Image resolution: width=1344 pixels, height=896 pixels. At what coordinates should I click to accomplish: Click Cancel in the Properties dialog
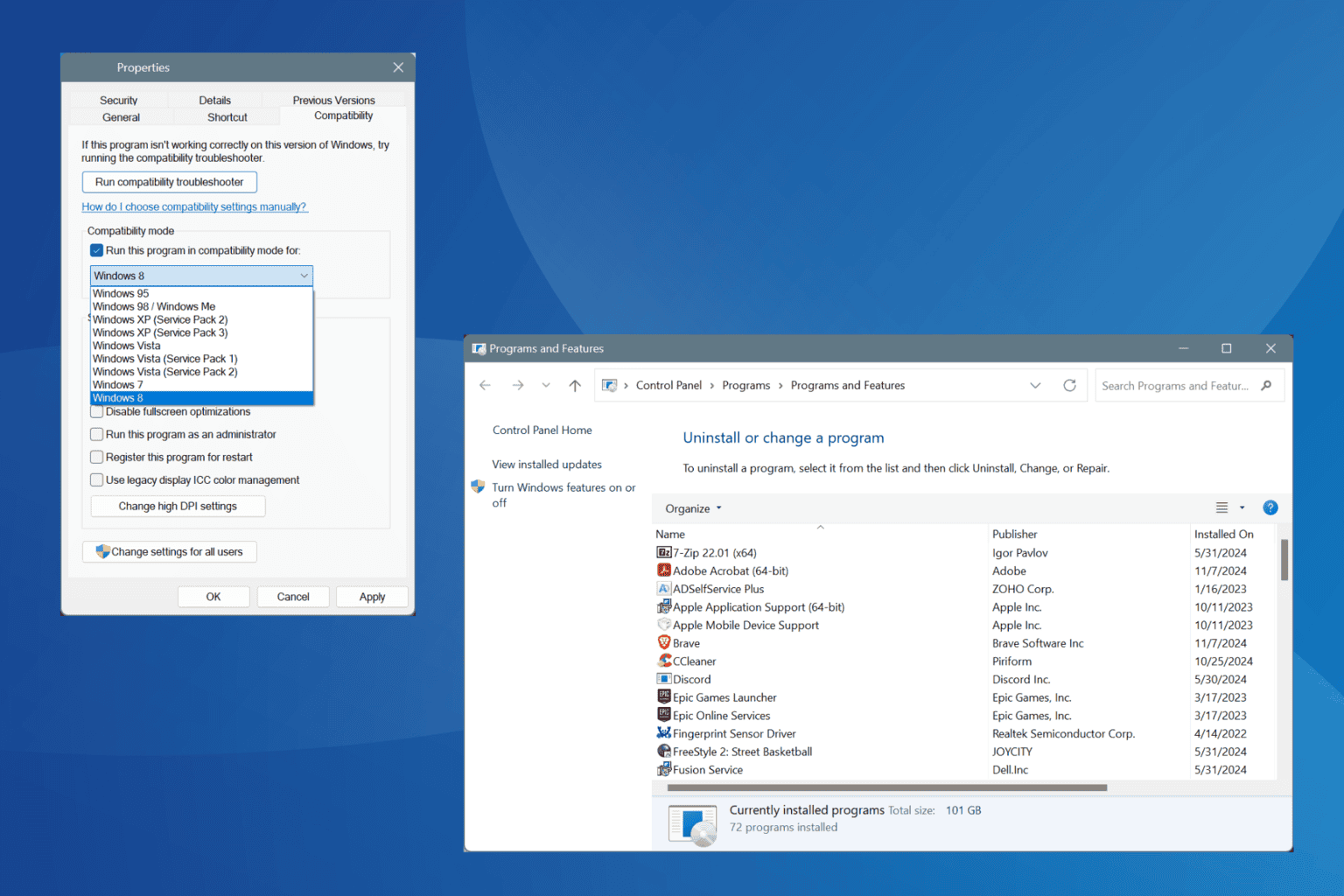tap(293, 597)
